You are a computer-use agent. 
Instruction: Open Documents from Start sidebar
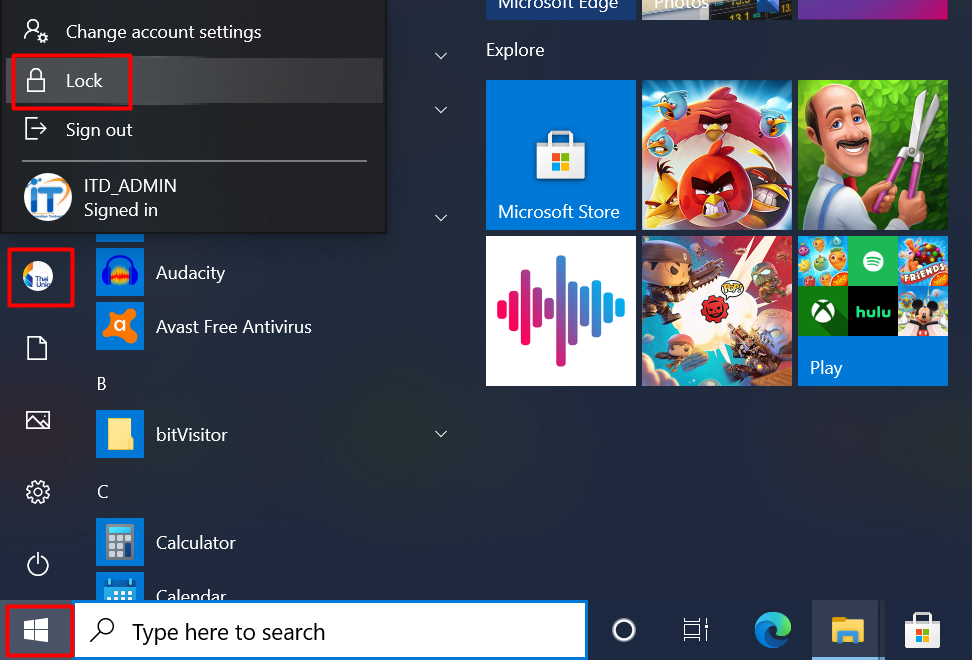pos(37,348)
